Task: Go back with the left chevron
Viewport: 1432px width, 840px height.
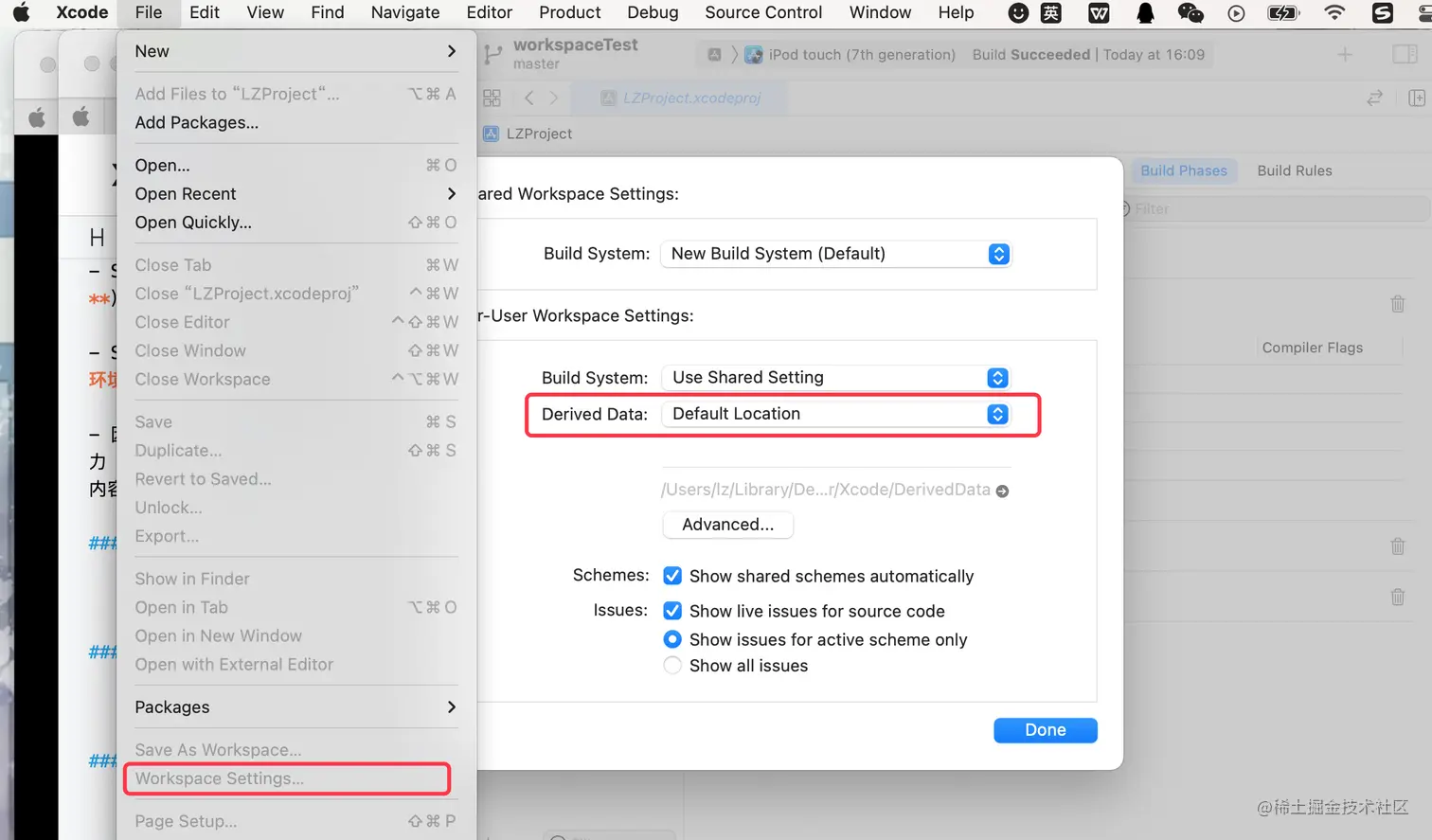Action: point(529,98)
